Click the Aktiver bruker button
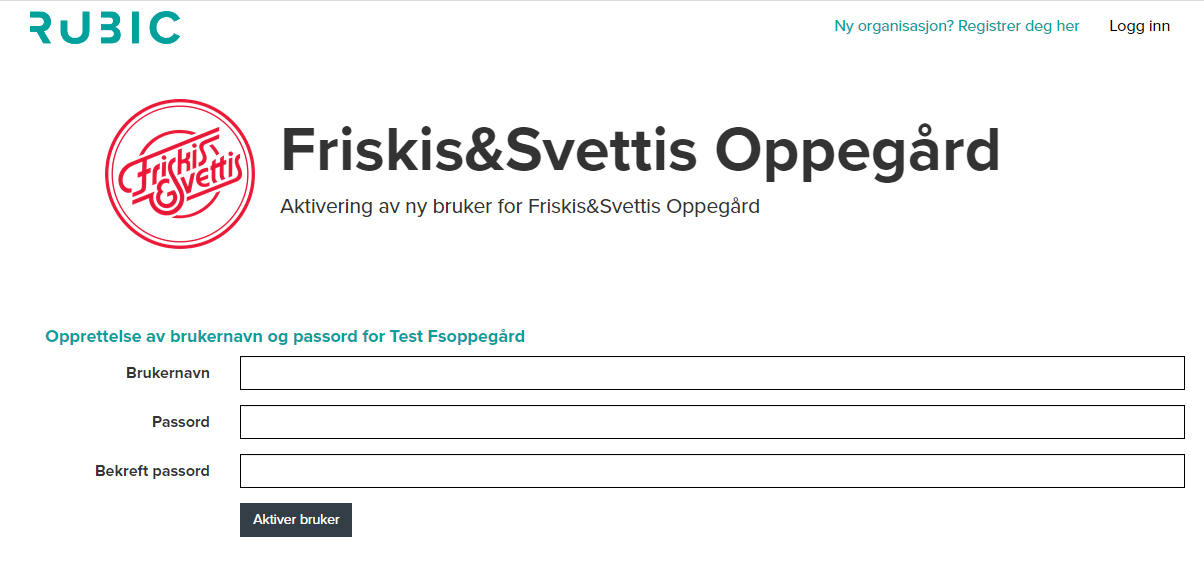 click(296, 520)
